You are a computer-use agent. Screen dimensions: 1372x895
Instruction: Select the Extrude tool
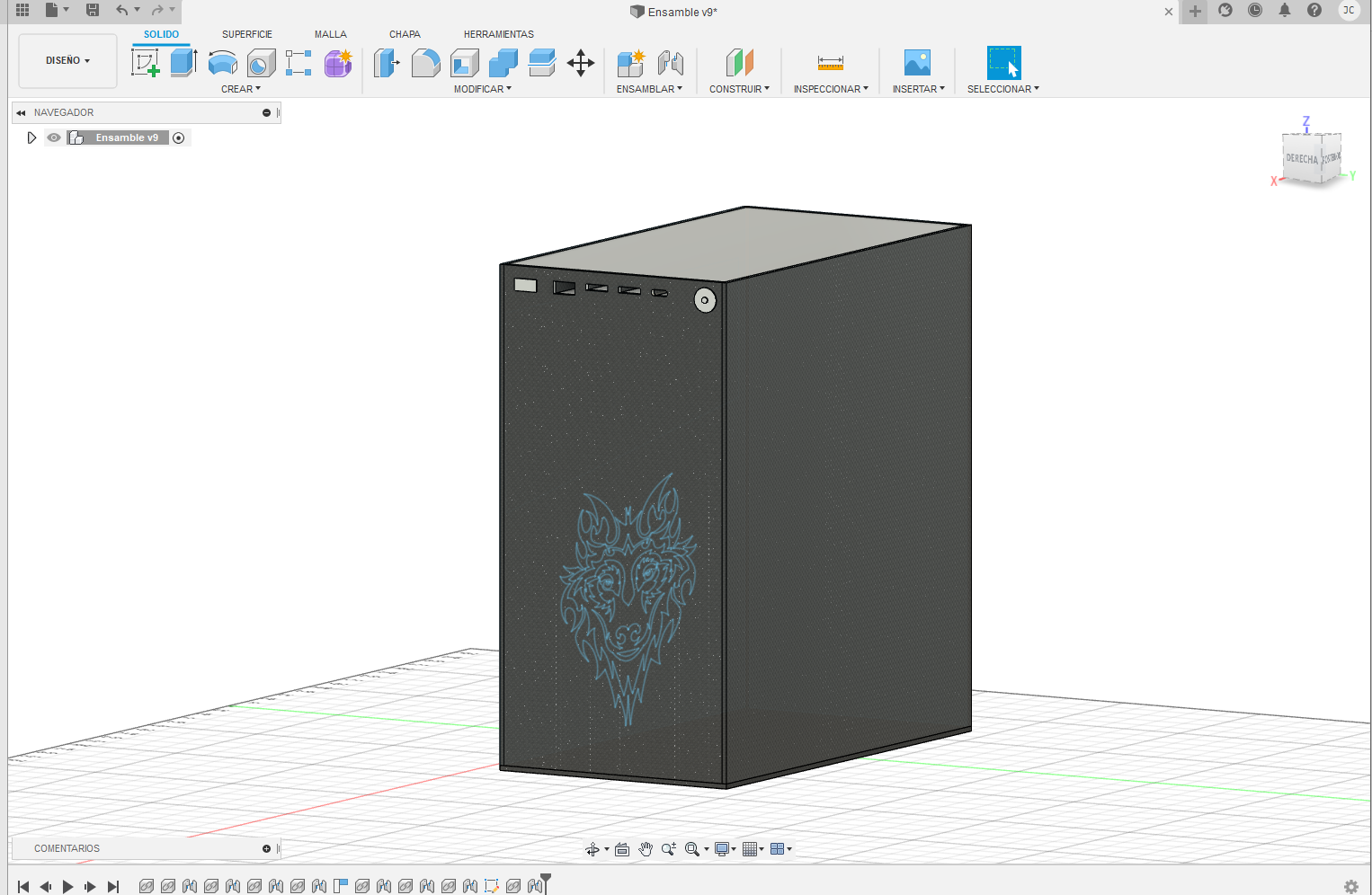coord(183,63)
